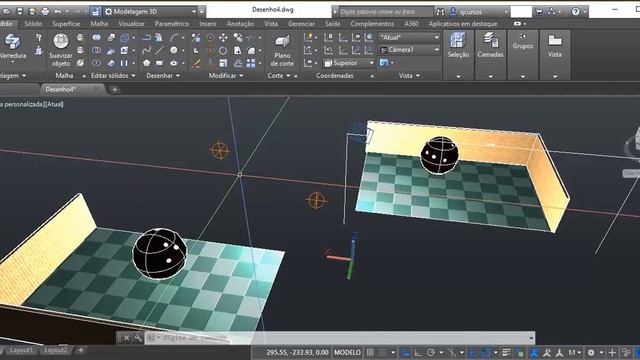Viewport: 640px width, 360px height.
Task: Select the Spline draw tool
Action: (x=147, y=51)
